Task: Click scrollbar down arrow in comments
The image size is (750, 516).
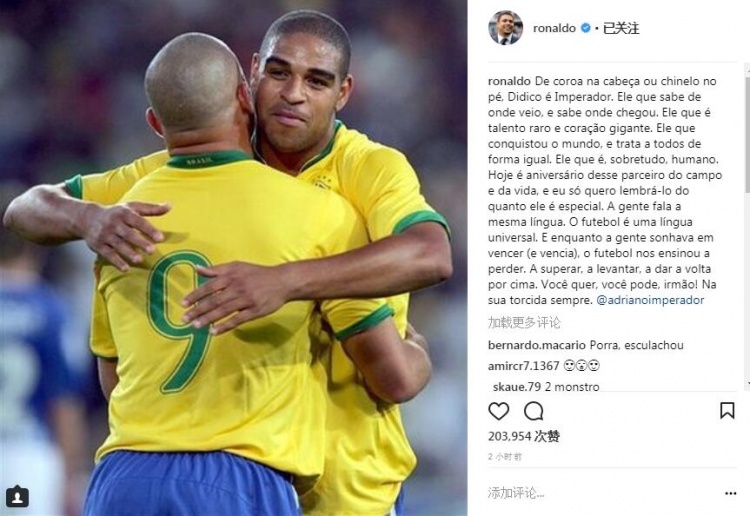Action: tap(747, 383)
